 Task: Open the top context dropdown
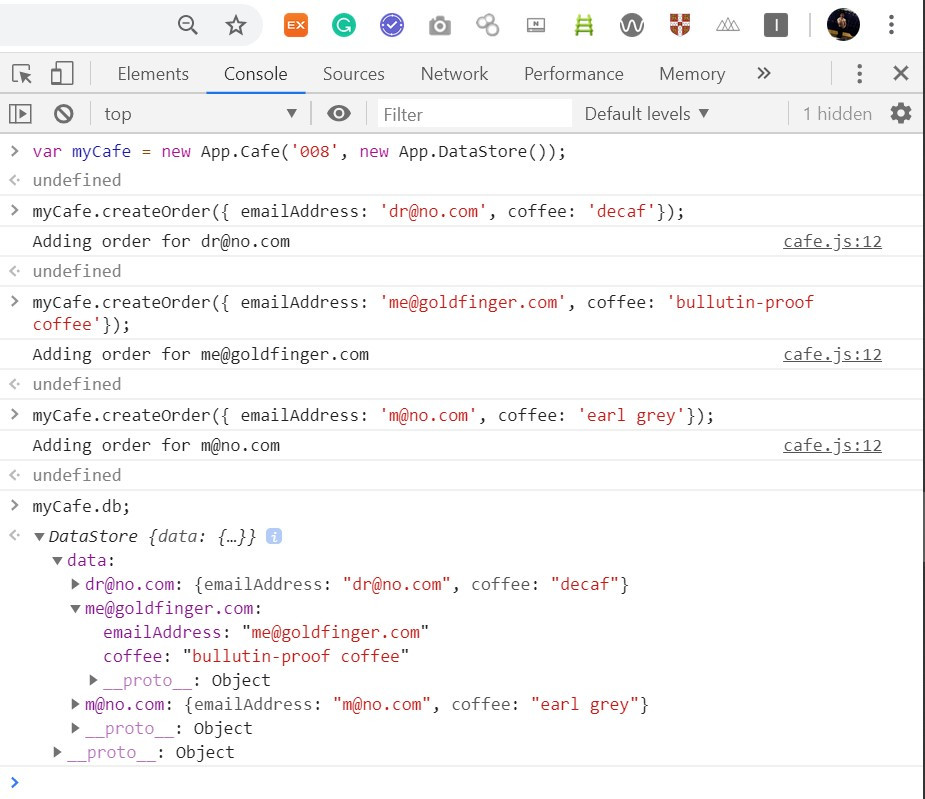coord(201,114)
